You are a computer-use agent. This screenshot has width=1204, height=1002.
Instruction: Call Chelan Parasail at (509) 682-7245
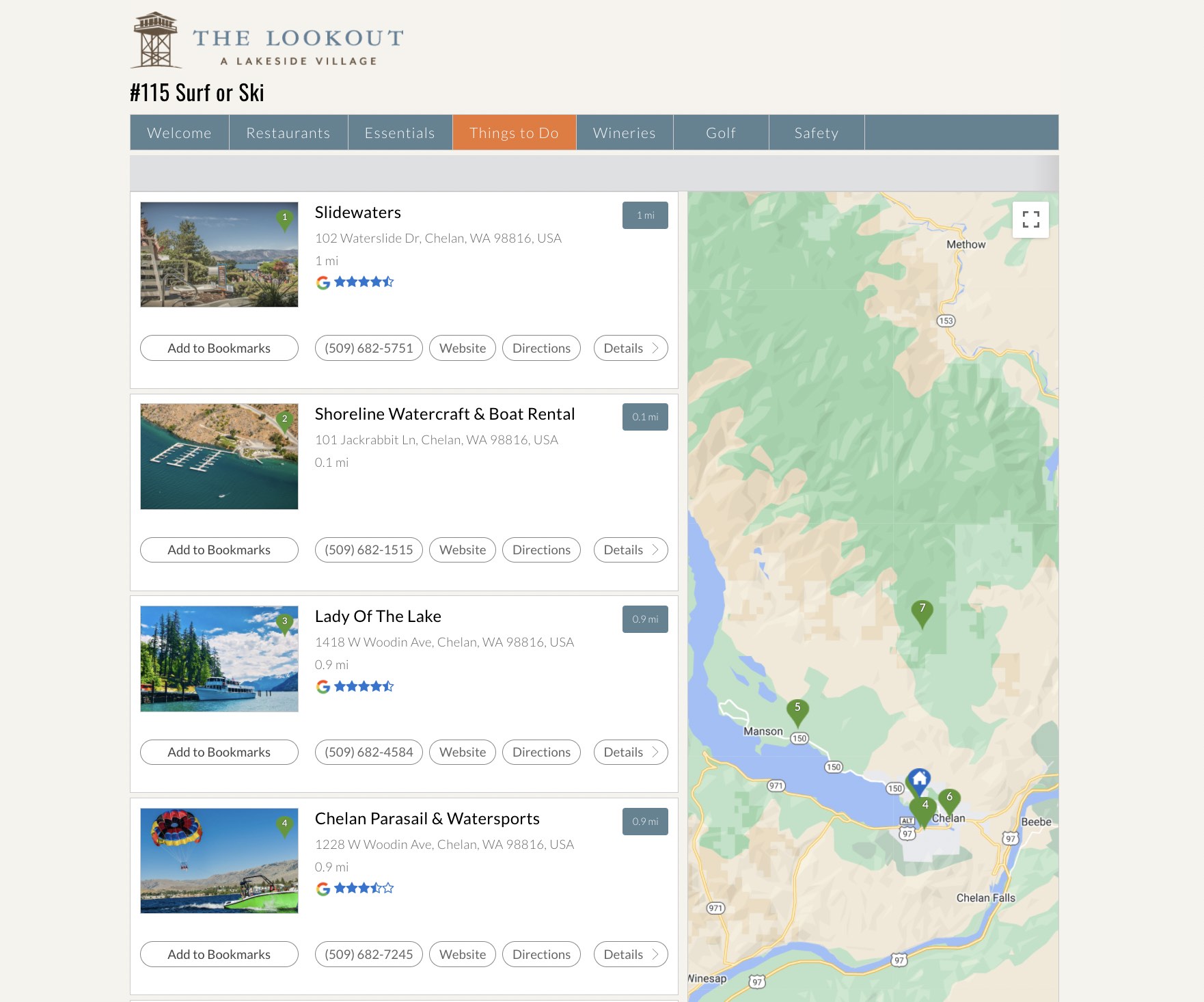[x=369, y=954]
